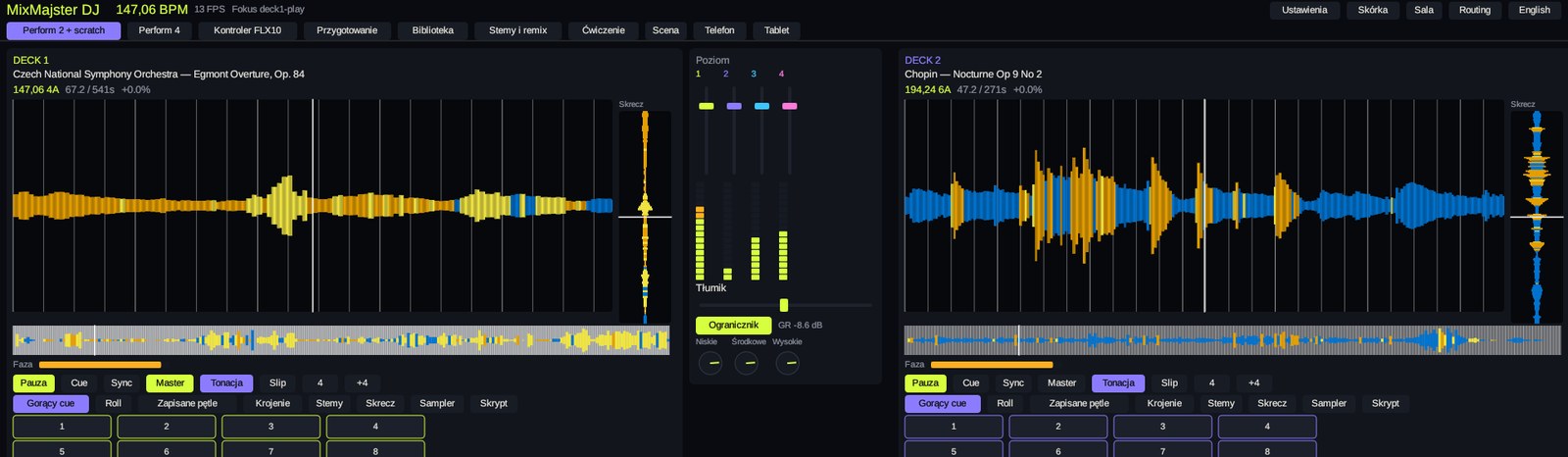This screenshot has width=1568, height=457.
Task: Select the Ćwiczenie tab
Action: pos(603,30)
